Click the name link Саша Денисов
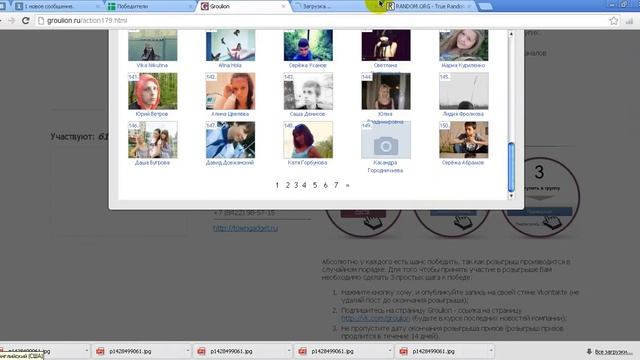The height and width of the screenshot is (360, 640). [x=307, y=114]
